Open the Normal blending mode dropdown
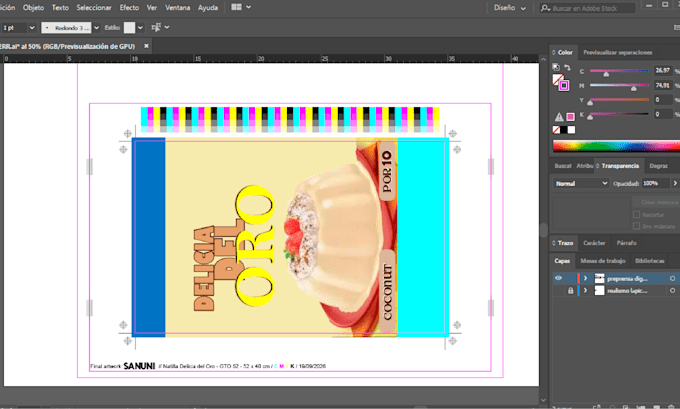680x409 pixels. pos(581,183)
